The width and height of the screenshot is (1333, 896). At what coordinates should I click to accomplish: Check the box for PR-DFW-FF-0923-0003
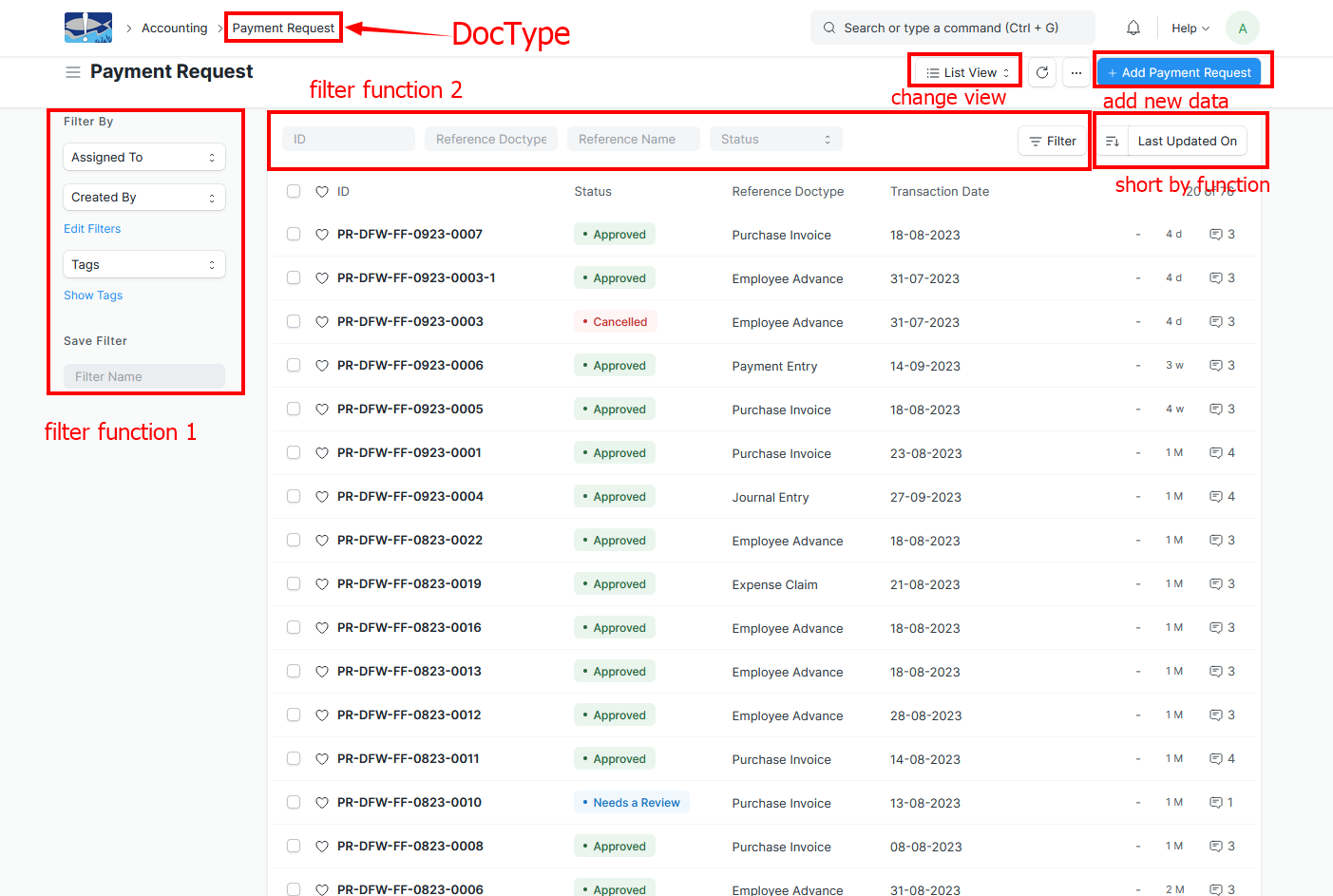point(294,321)
